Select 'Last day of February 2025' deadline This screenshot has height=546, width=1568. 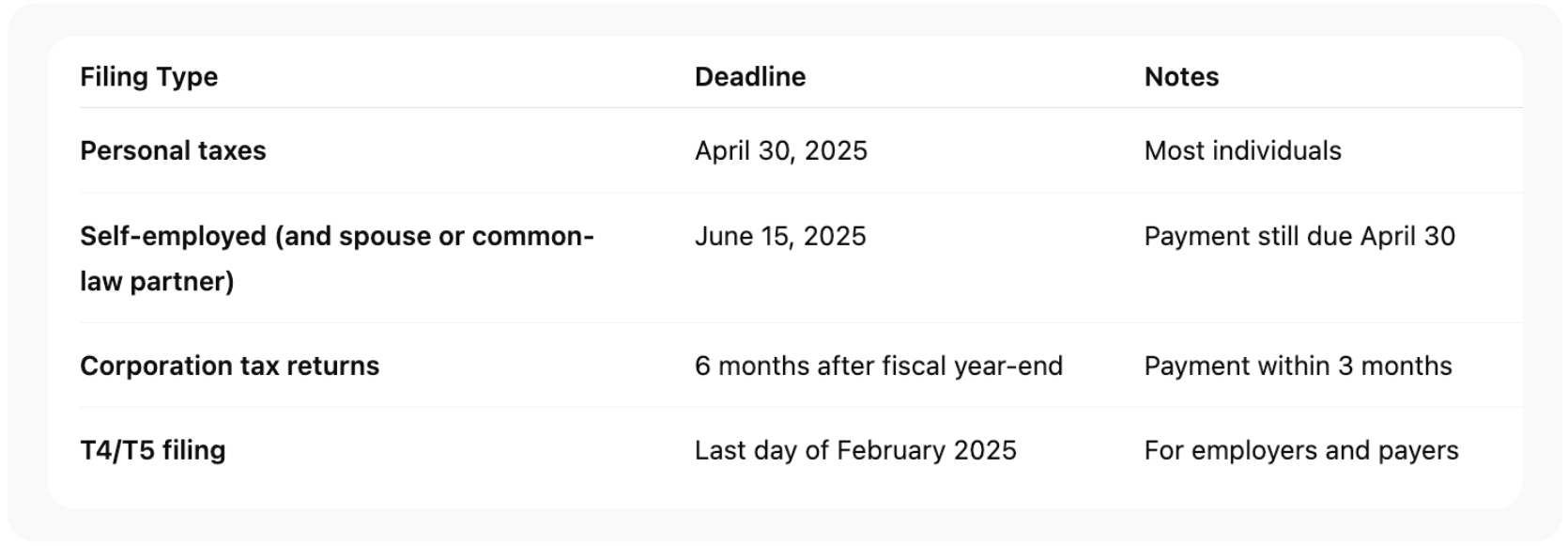(x=854, y=450)
